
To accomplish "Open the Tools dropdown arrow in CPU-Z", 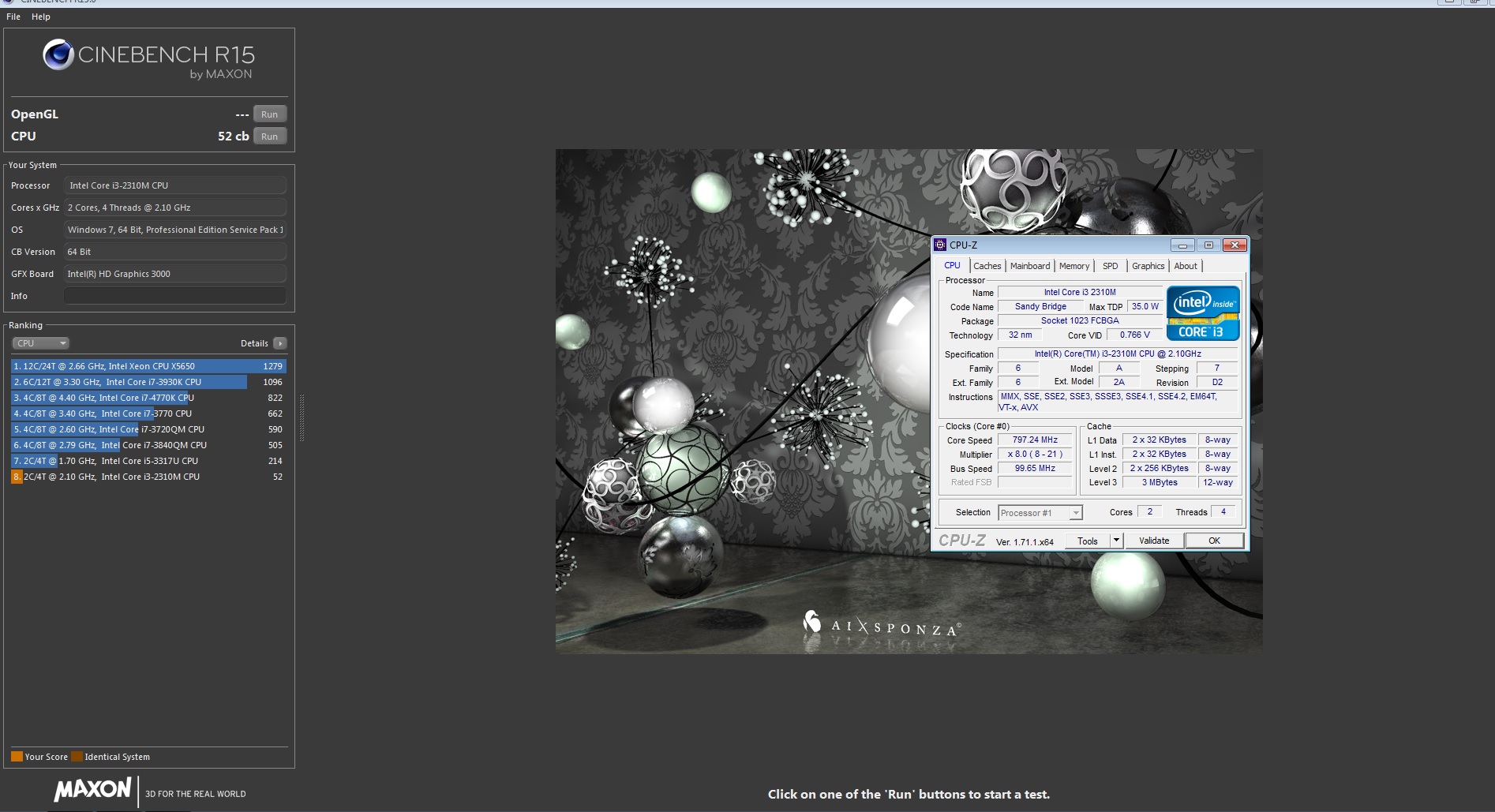I will coord(1116,541).
